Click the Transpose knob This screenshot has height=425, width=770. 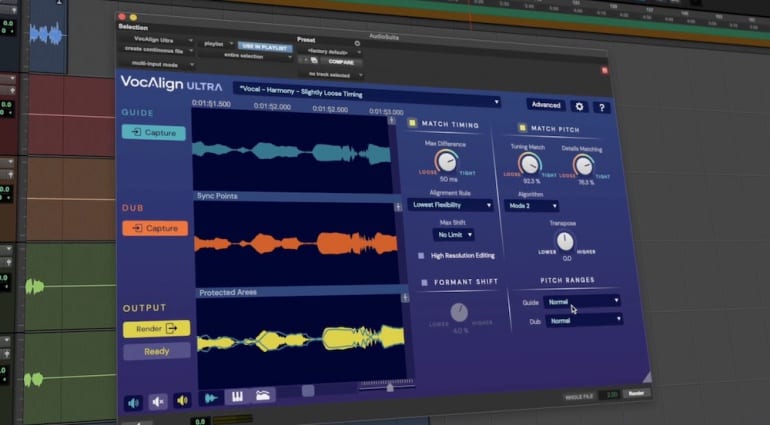[x=565, y=241]
